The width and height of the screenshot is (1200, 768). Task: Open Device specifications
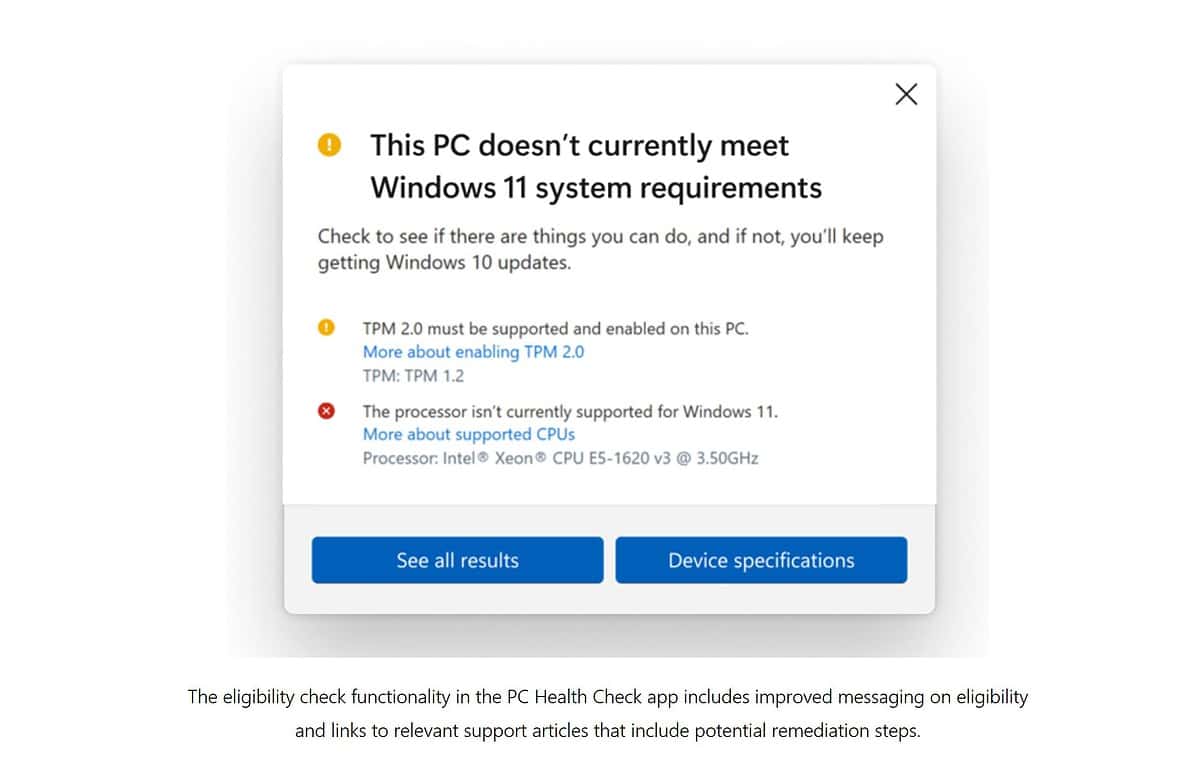pyautogui.click(x=761, y=560)
